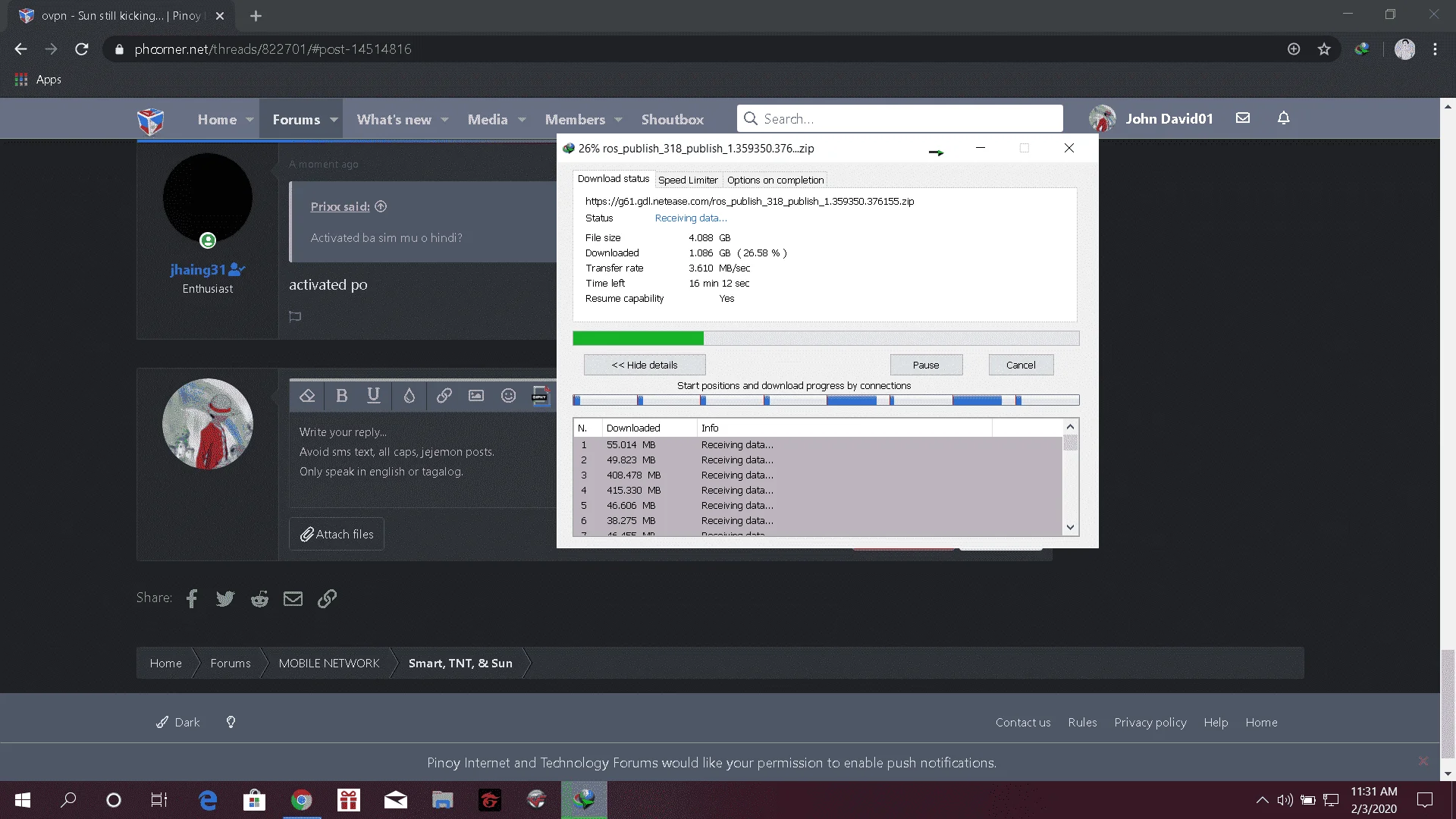This screenshot has height=819, width=1456.
Task: Insert a link with the editor chain icon
Action: [x=444, y=395]
